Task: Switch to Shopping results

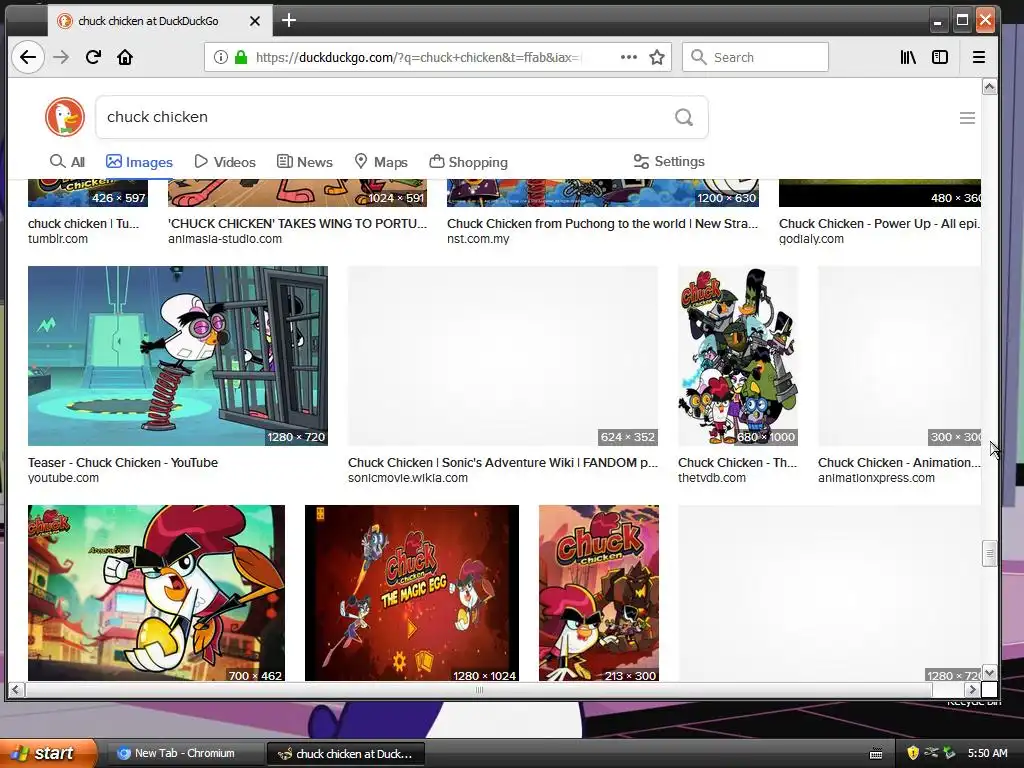Action: [468, 162]
